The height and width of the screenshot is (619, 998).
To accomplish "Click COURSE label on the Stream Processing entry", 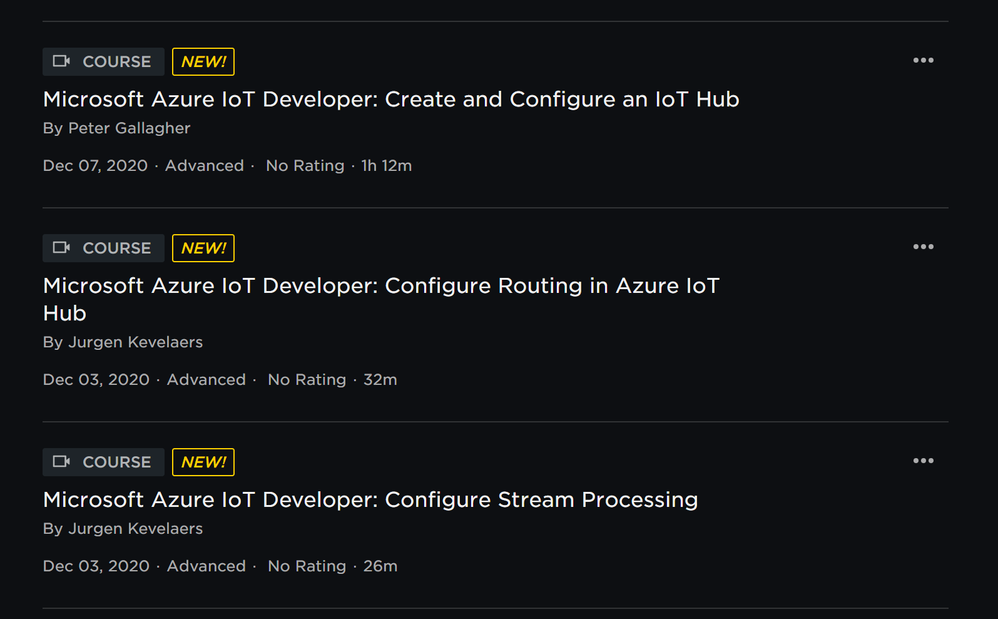I will pyautogui.click(x=116, y=462).
